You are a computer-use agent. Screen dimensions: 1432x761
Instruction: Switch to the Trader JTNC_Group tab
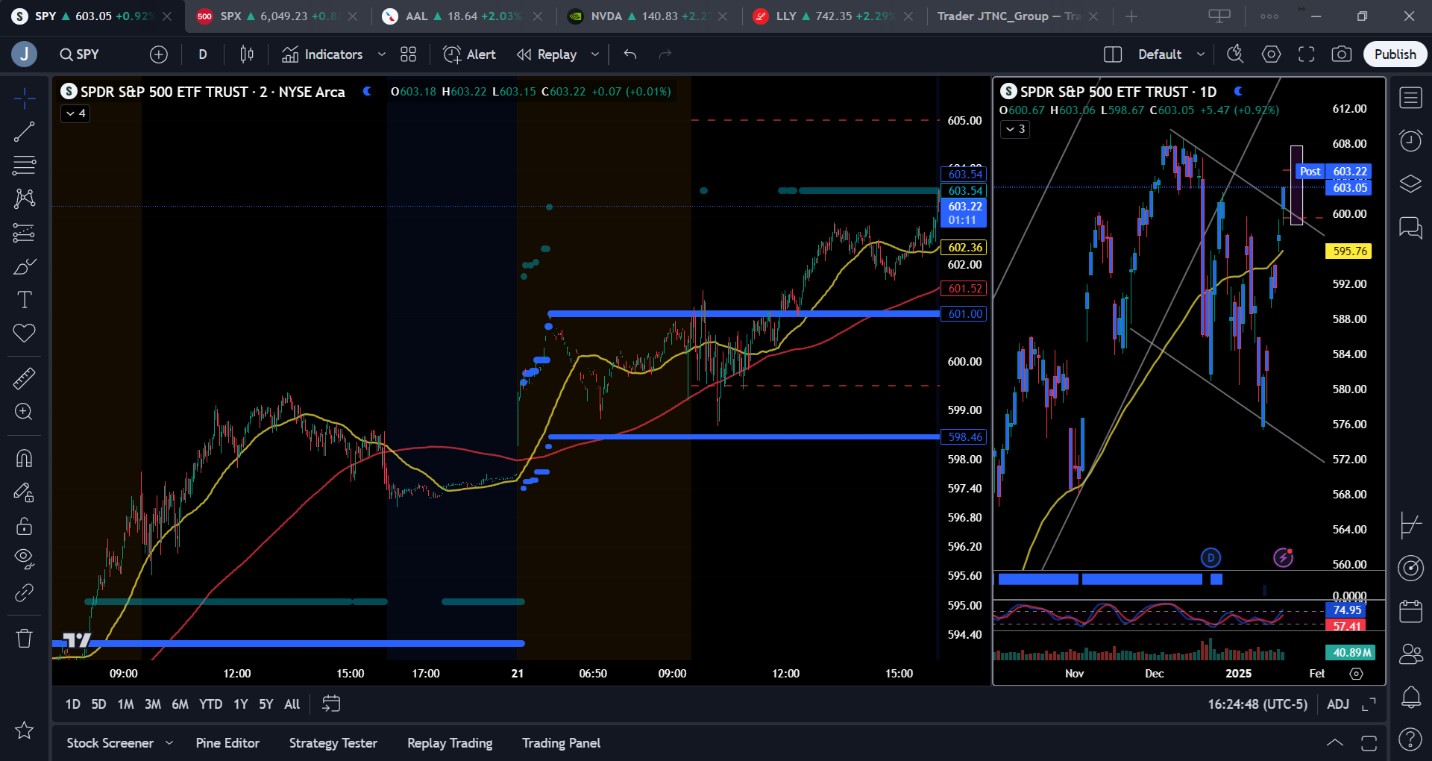[x=1020, y=16]
